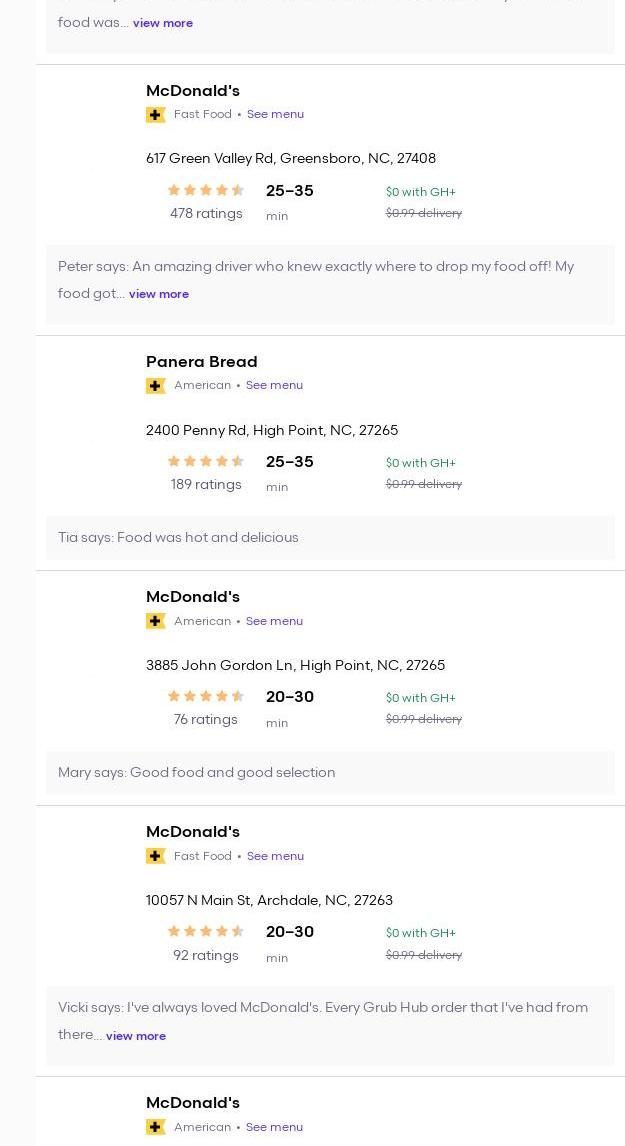Click GH+ badge for Archdale McDonald's
This screenshot has height=1146, width=625.
coord(156,856)
